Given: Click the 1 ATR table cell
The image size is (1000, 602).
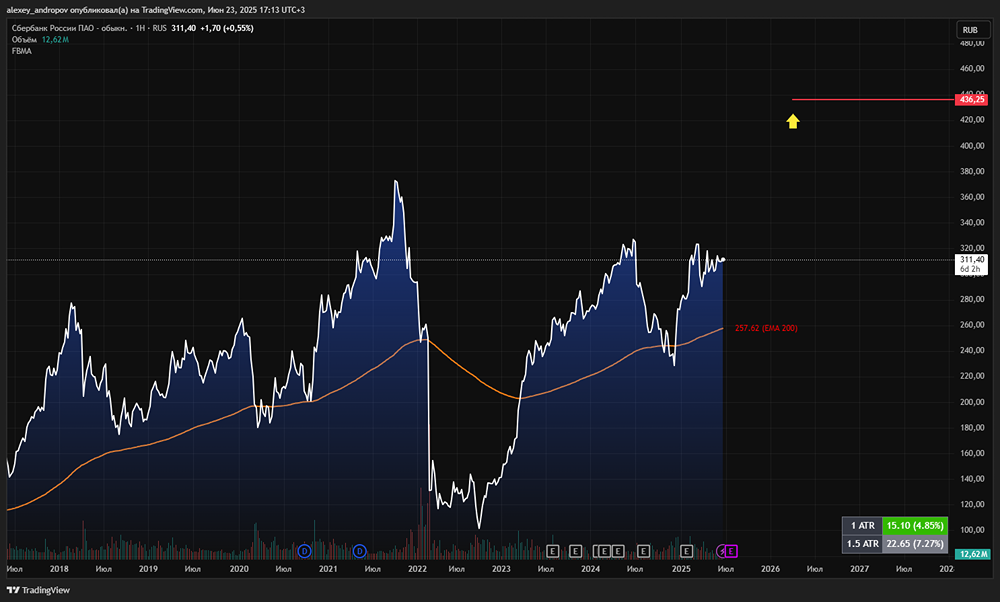Looking at the screenshot, I should pyautogui.click(x=862, y=525).
